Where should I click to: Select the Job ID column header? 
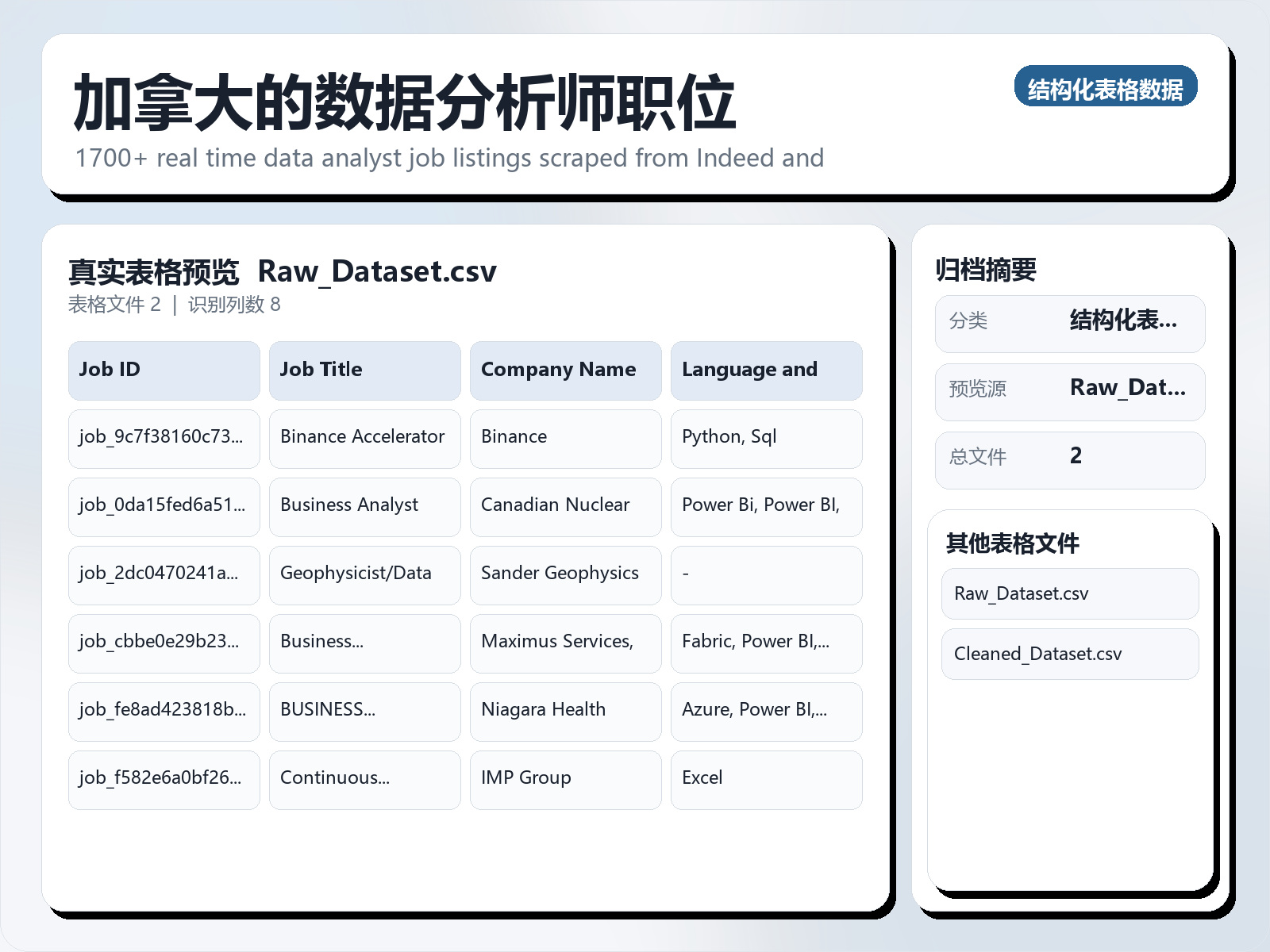coord(164,370)
